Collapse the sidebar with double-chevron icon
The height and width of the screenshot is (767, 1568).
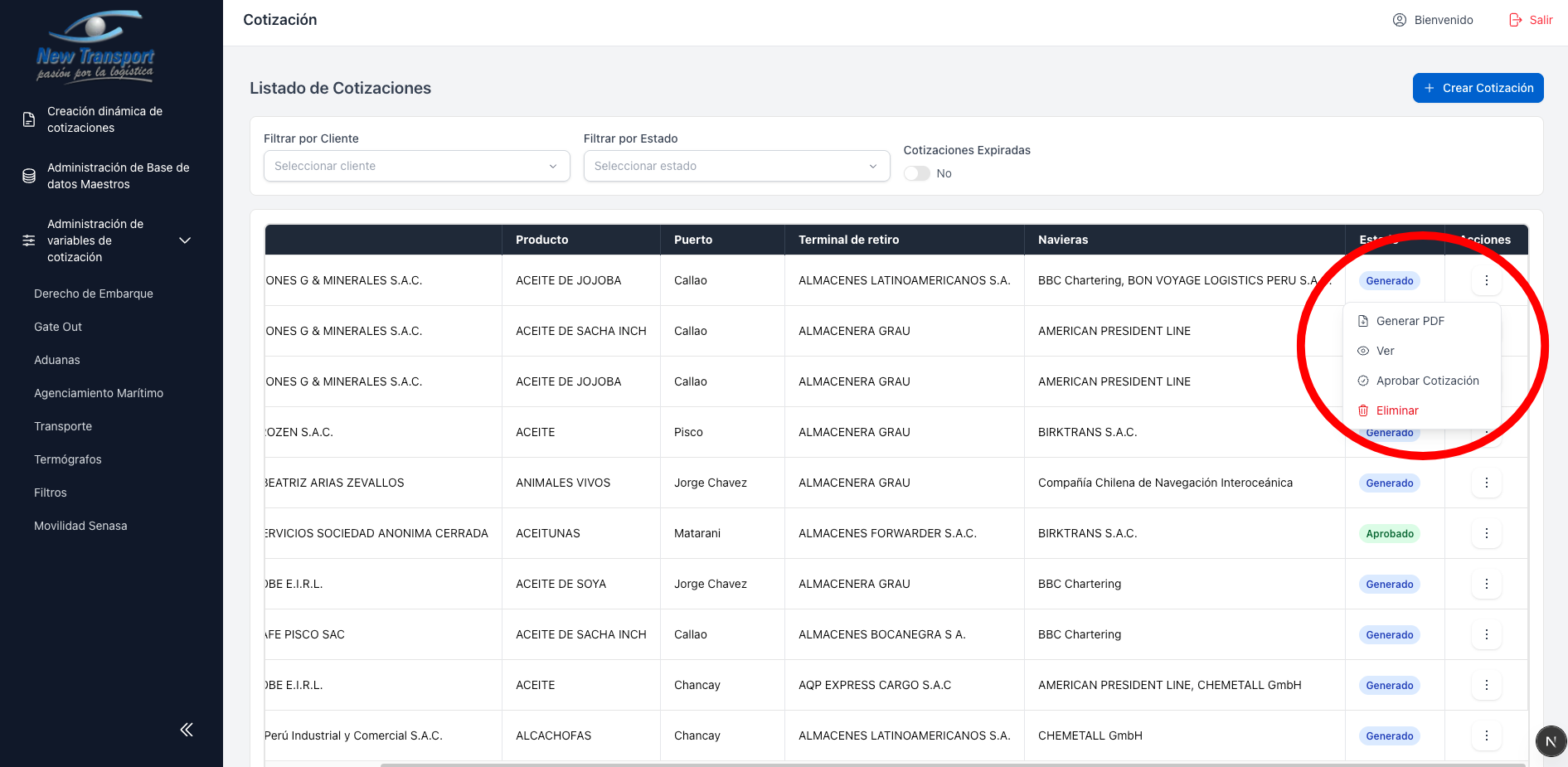pos(187,730)
